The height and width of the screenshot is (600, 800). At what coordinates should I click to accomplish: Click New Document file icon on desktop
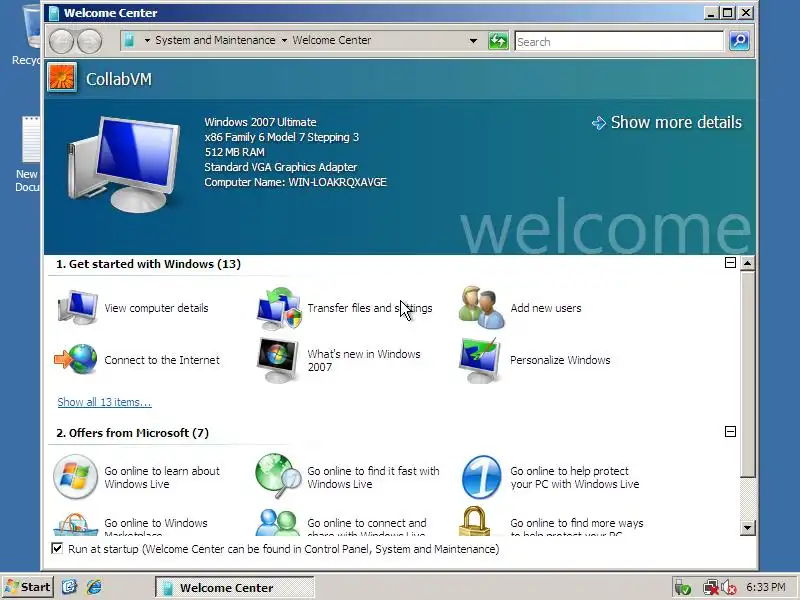point(30,153)
